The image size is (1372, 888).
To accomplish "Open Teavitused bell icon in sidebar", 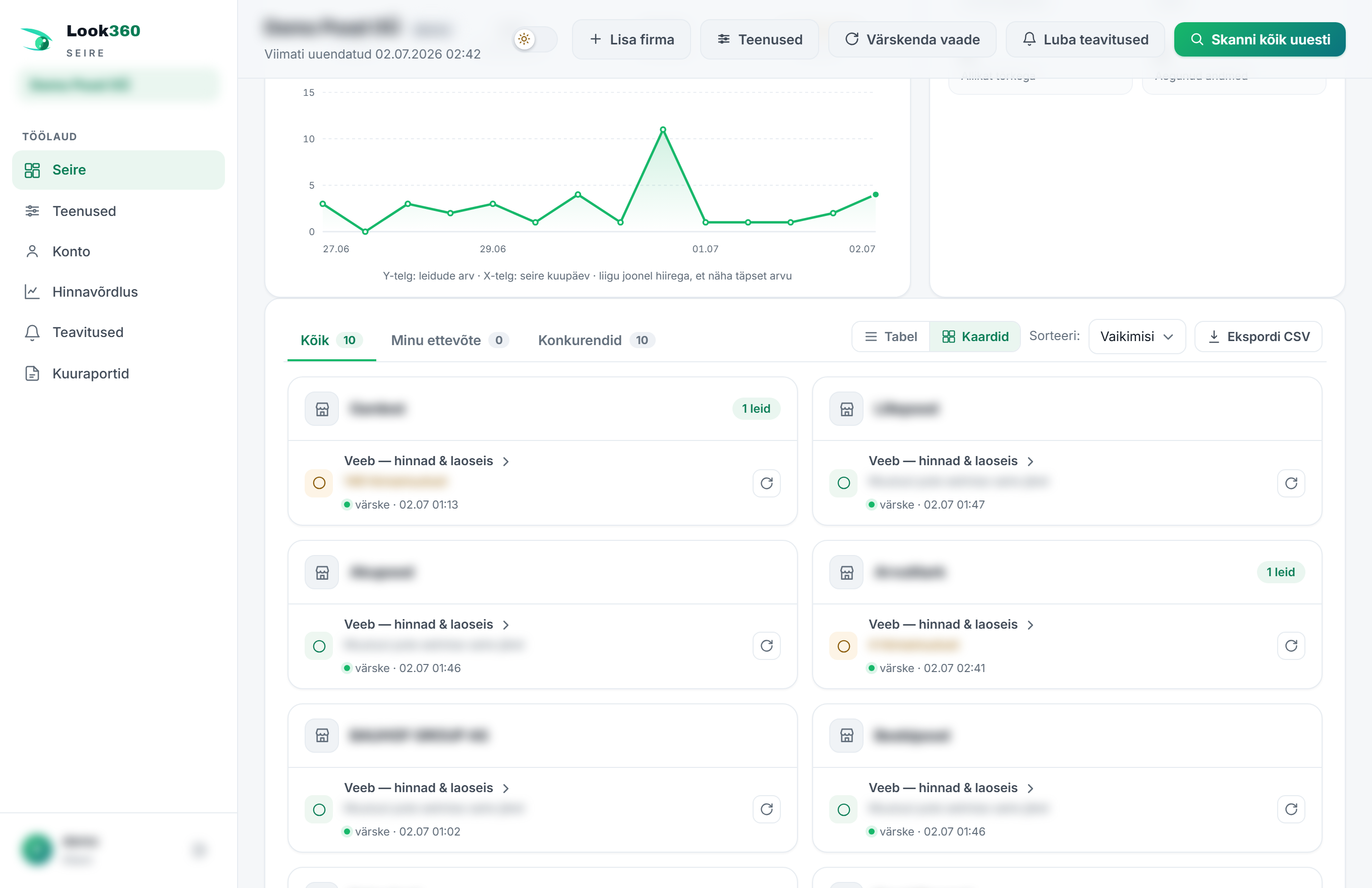I will tap(32, 332).
